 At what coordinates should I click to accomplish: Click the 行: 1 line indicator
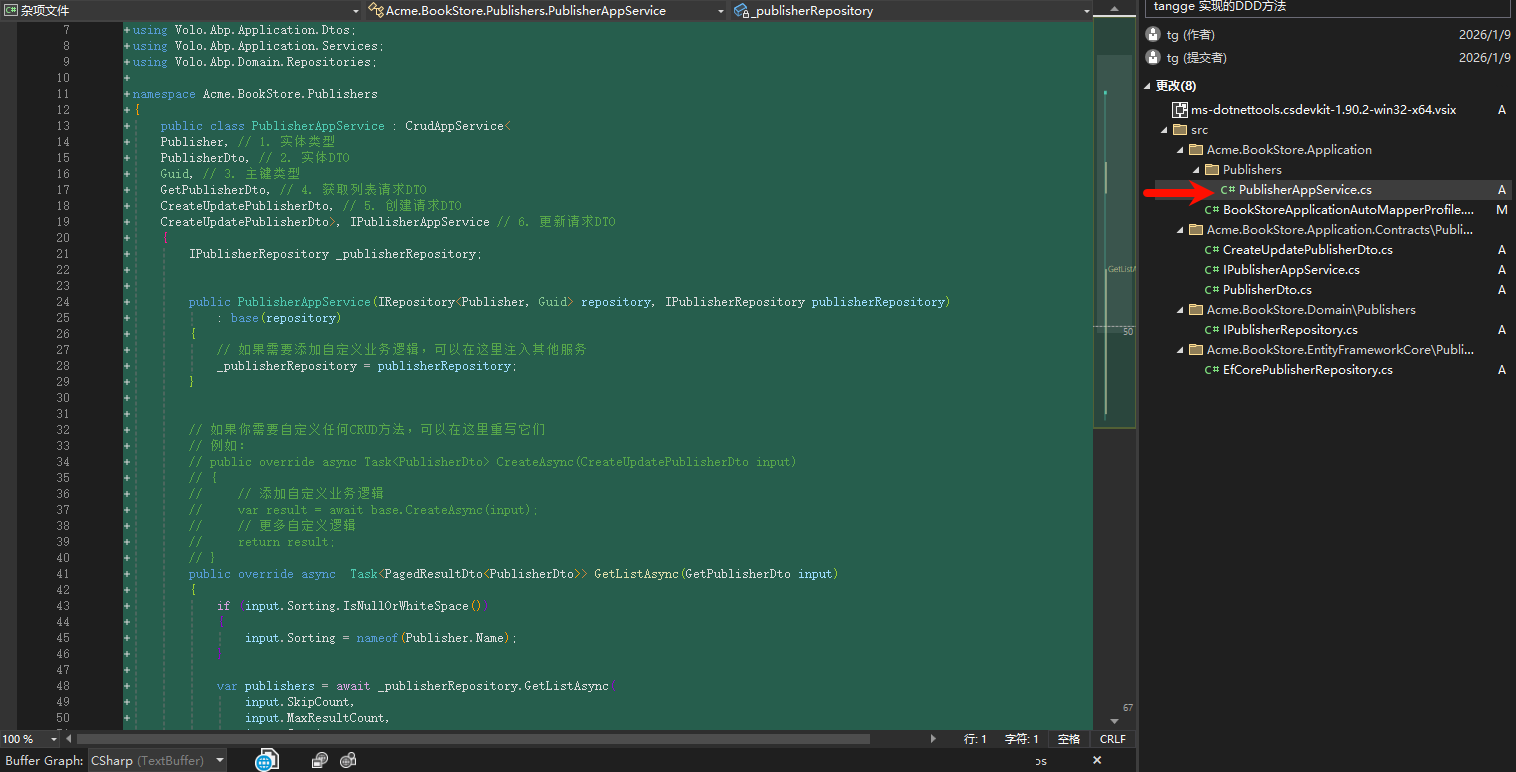coord(975,739)
